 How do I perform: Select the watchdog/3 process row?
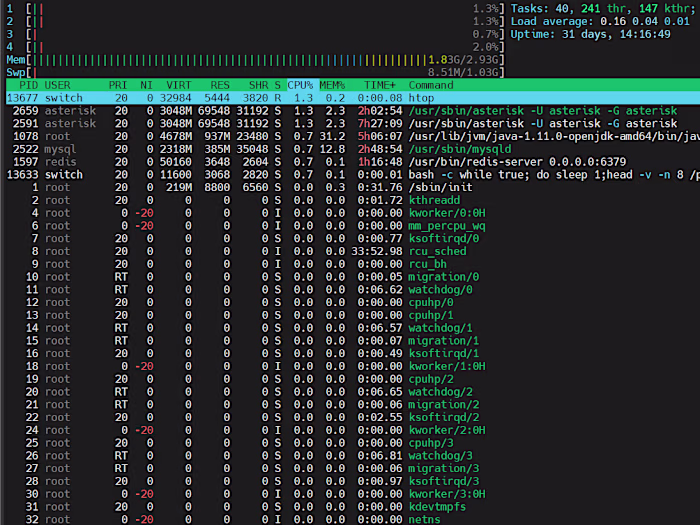pyautogui.click(x=353, y=456)
